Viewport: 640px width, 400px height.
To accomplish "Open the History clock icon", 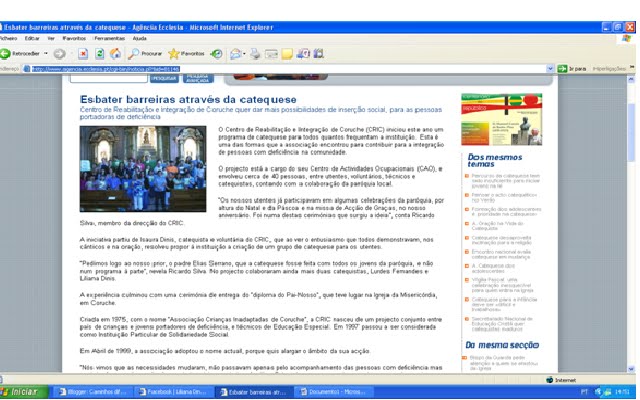I will pyautogui.click(x=216, y=53).
